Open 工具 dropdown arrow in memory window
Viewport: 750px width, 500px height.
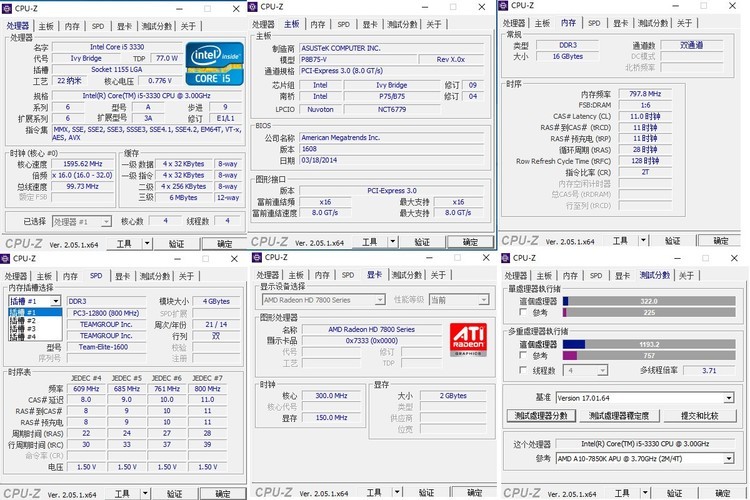pyautogui.click(x=643, y=240)
